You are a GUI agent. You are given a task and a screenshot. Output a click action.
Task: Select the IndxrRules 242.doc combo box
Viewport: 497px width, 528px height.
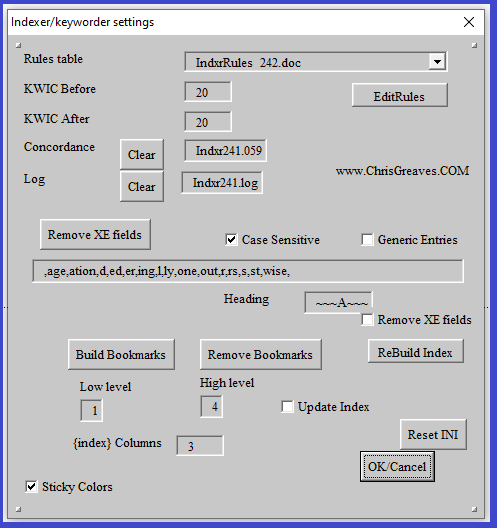(x=316, y=62)
